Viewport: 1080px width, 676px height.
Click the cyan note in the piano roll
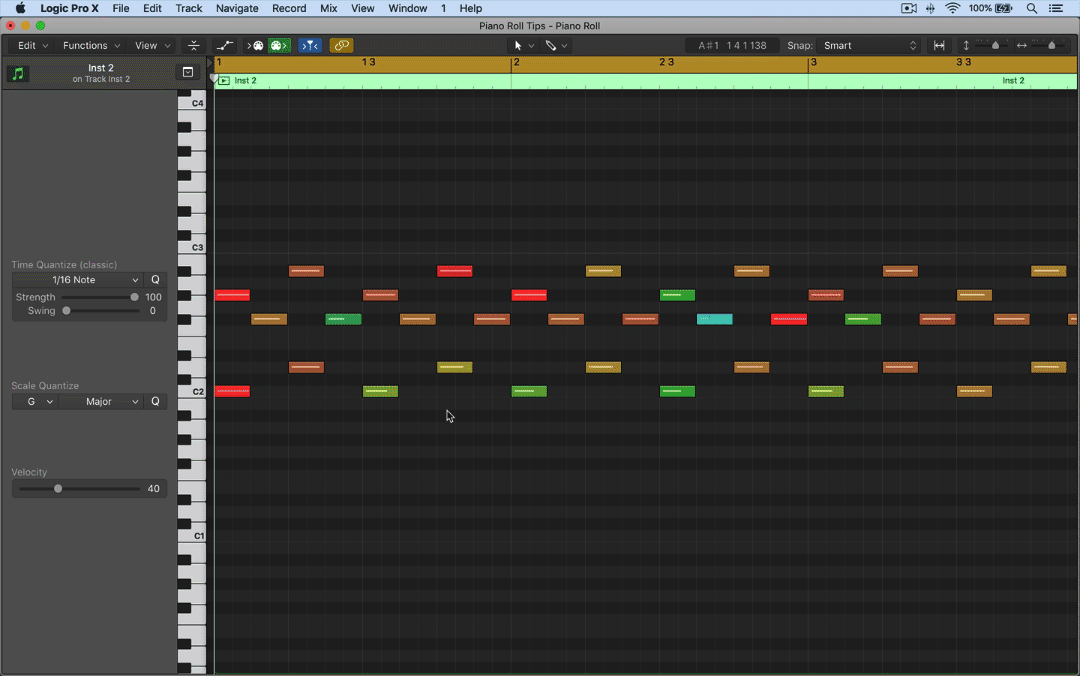click(x=714, y=319)
